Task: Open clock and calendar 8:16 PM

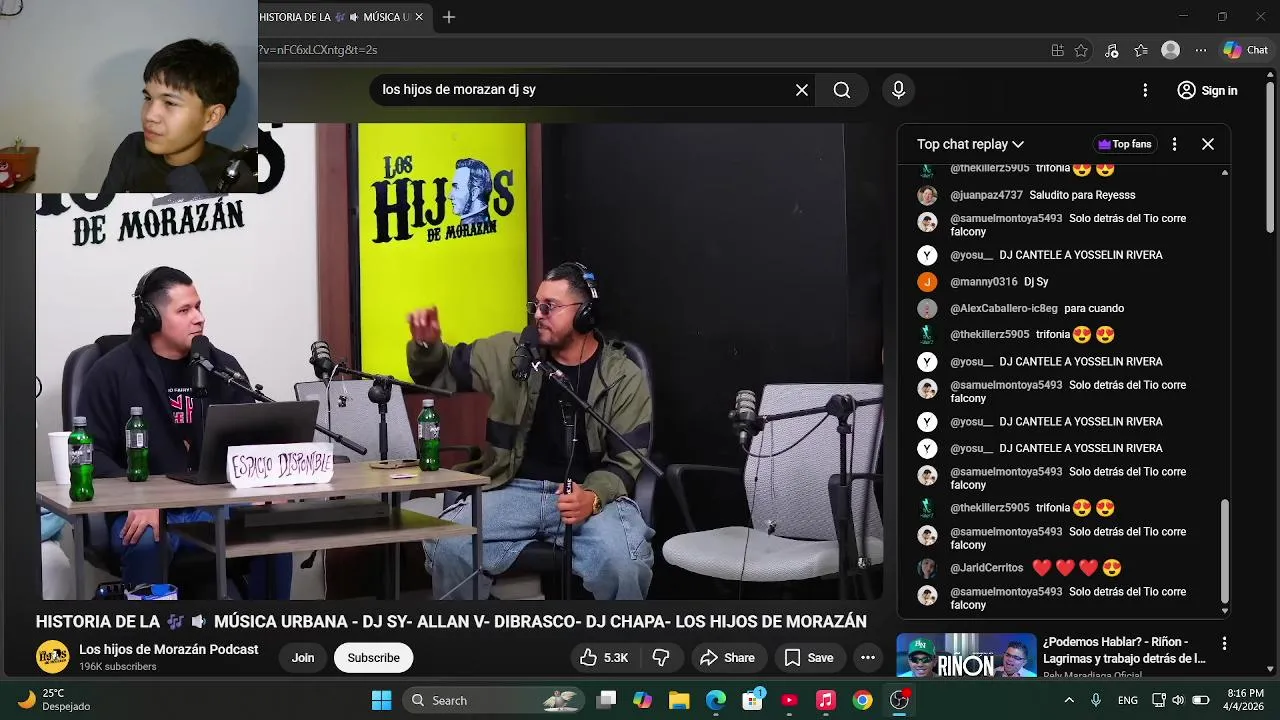Action: (1245, 700)
